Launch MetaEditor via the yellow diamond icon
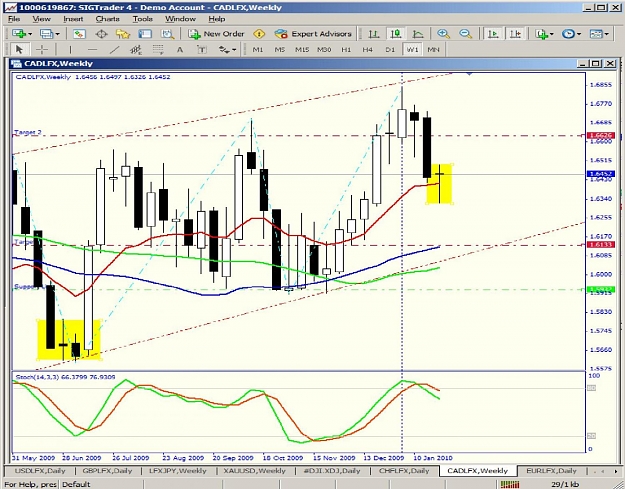This screenshot has width=625, height=489. (x=259, y=34)
